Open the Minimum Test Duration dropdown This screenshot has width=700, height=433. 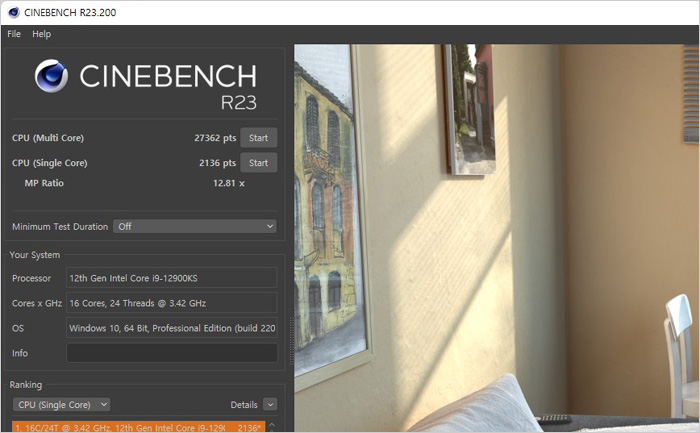click(195, 226)
